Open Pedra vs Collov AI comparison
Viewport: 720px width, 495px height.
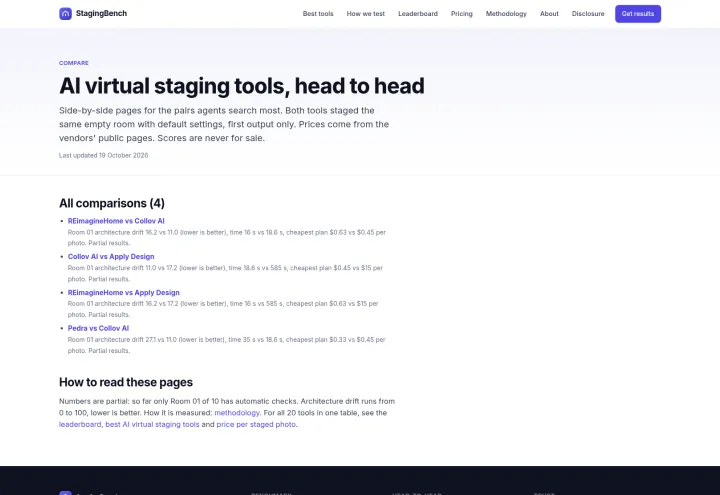coord(98,328)
